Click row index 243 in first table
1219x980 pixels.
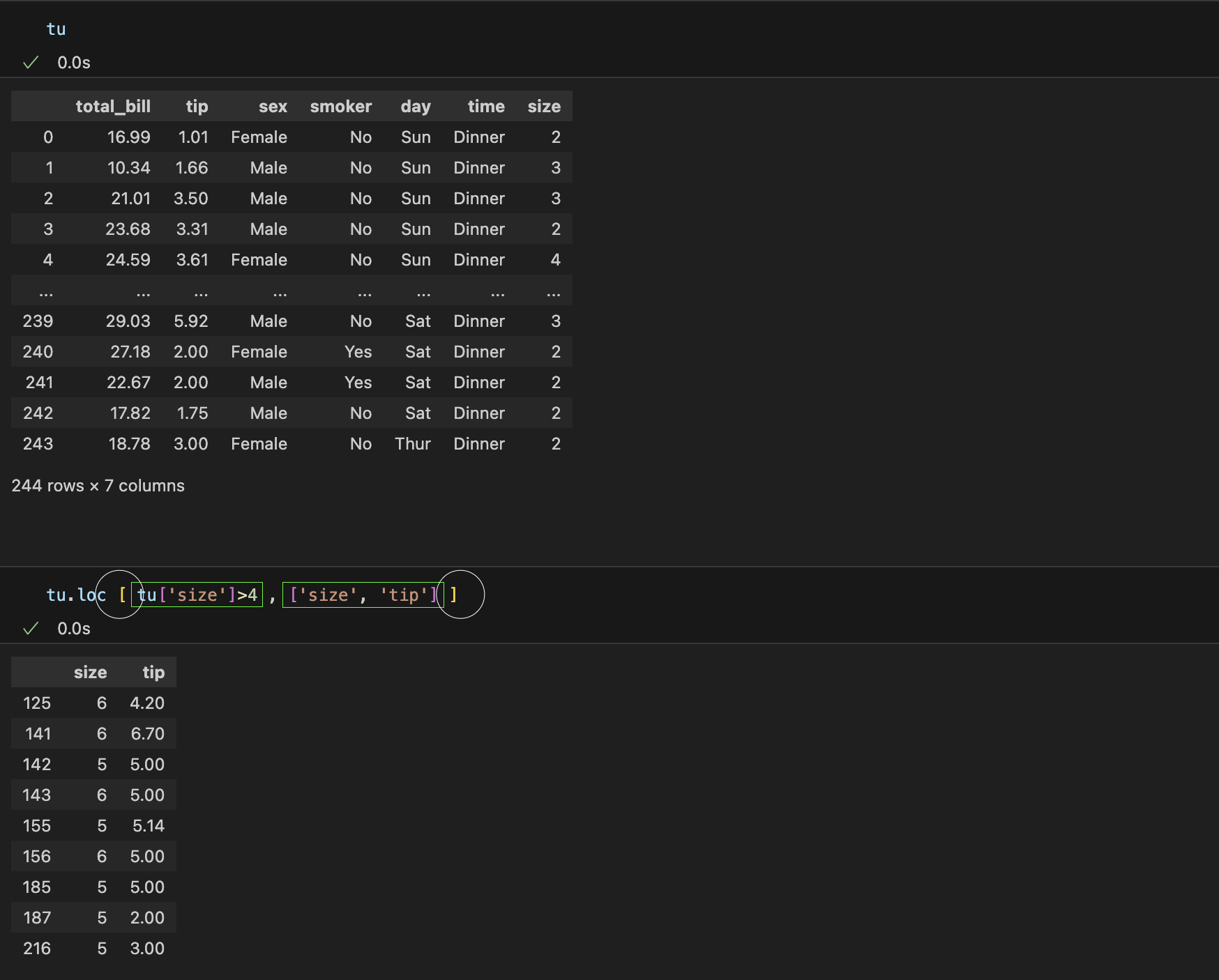(x=38, y=444)
